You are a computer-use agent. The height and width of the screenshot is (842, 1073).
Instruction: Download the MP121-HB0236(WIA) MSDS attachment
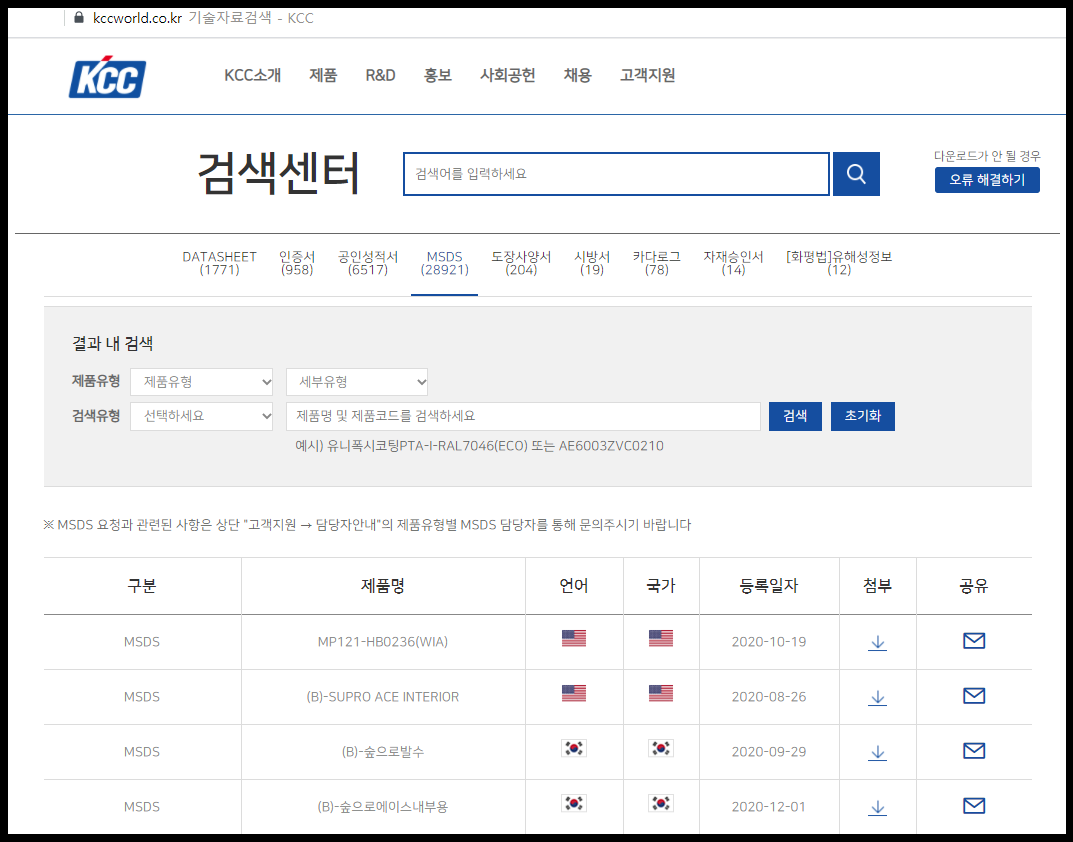[877, 642]
